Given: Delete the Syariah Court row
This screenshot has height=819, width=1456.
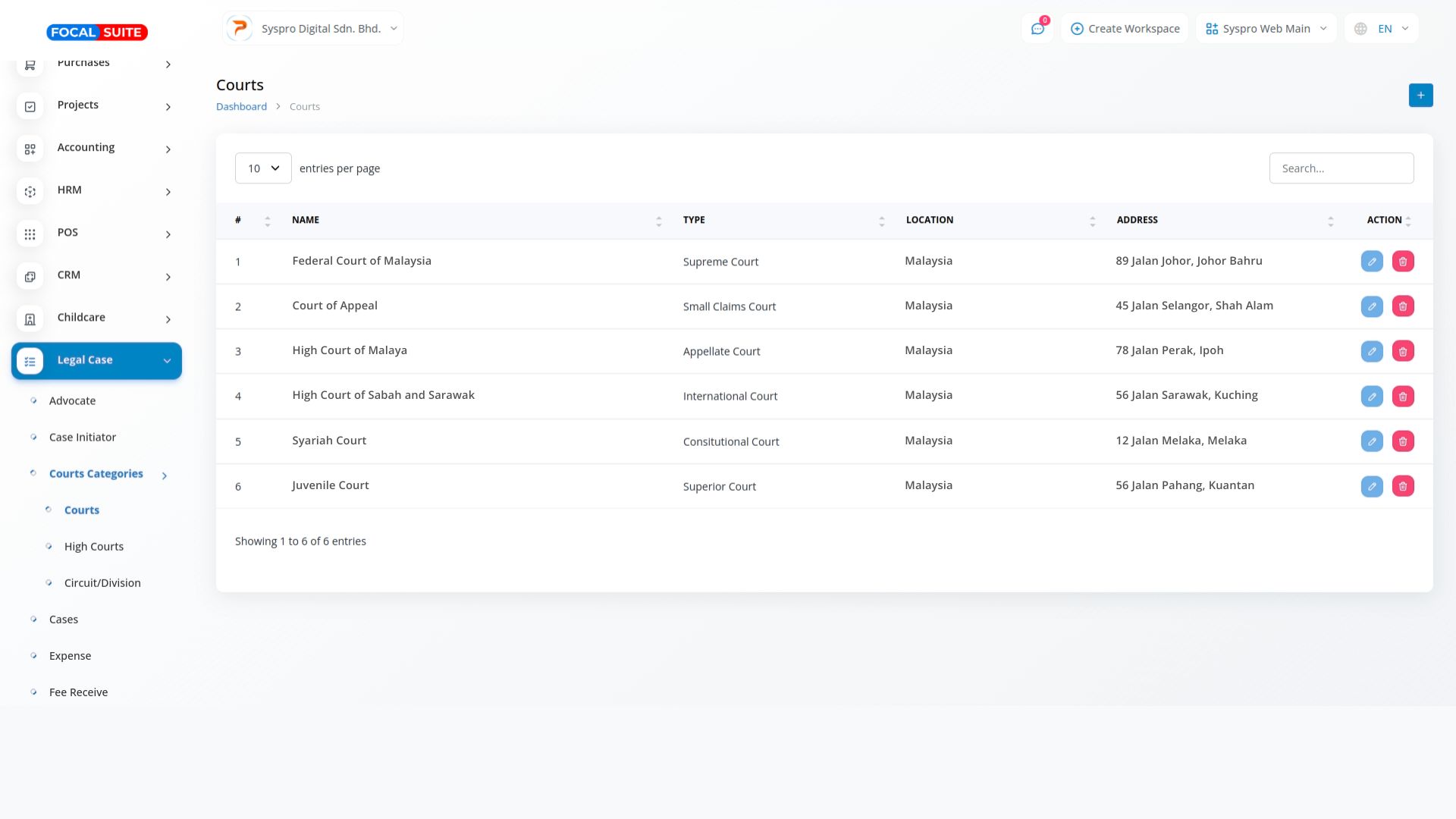Looking at the screenshot, I should [1402, 441].
